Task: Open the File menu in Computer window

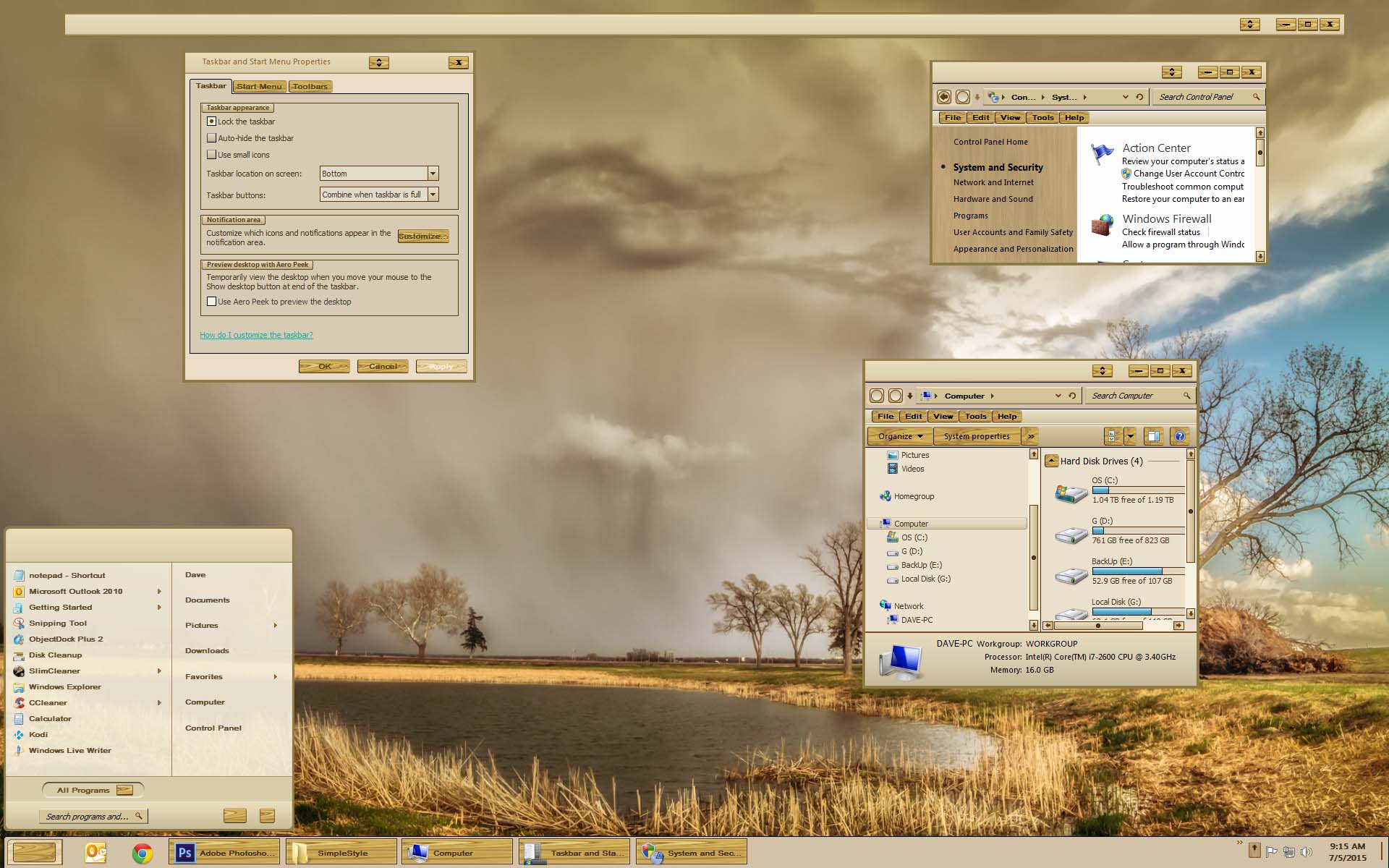Action: [885, 416]
